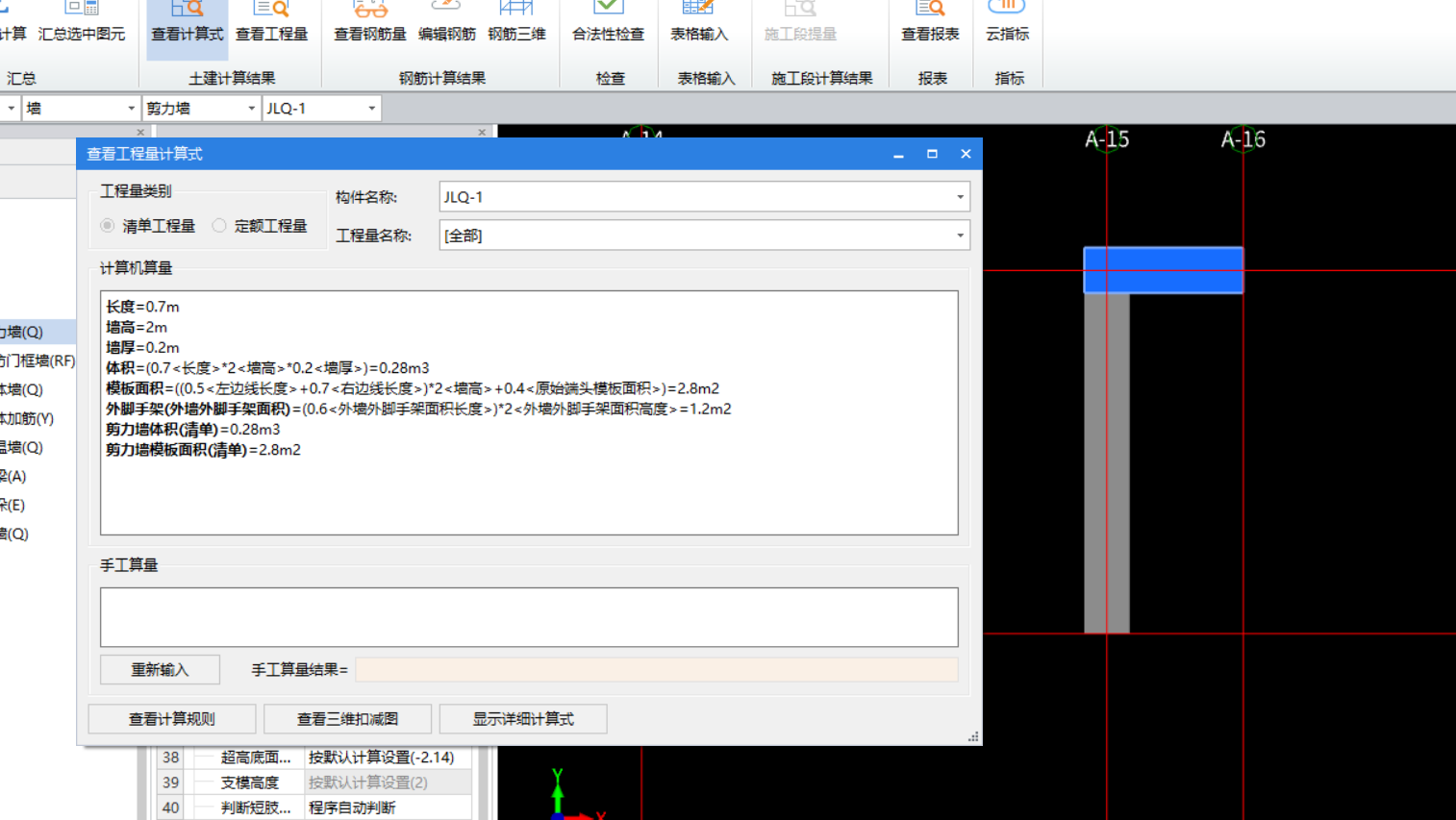Viewport: 1456px width, 820px height.
Task: Open 查看计算式 in the ribbon
Action: 187,21
